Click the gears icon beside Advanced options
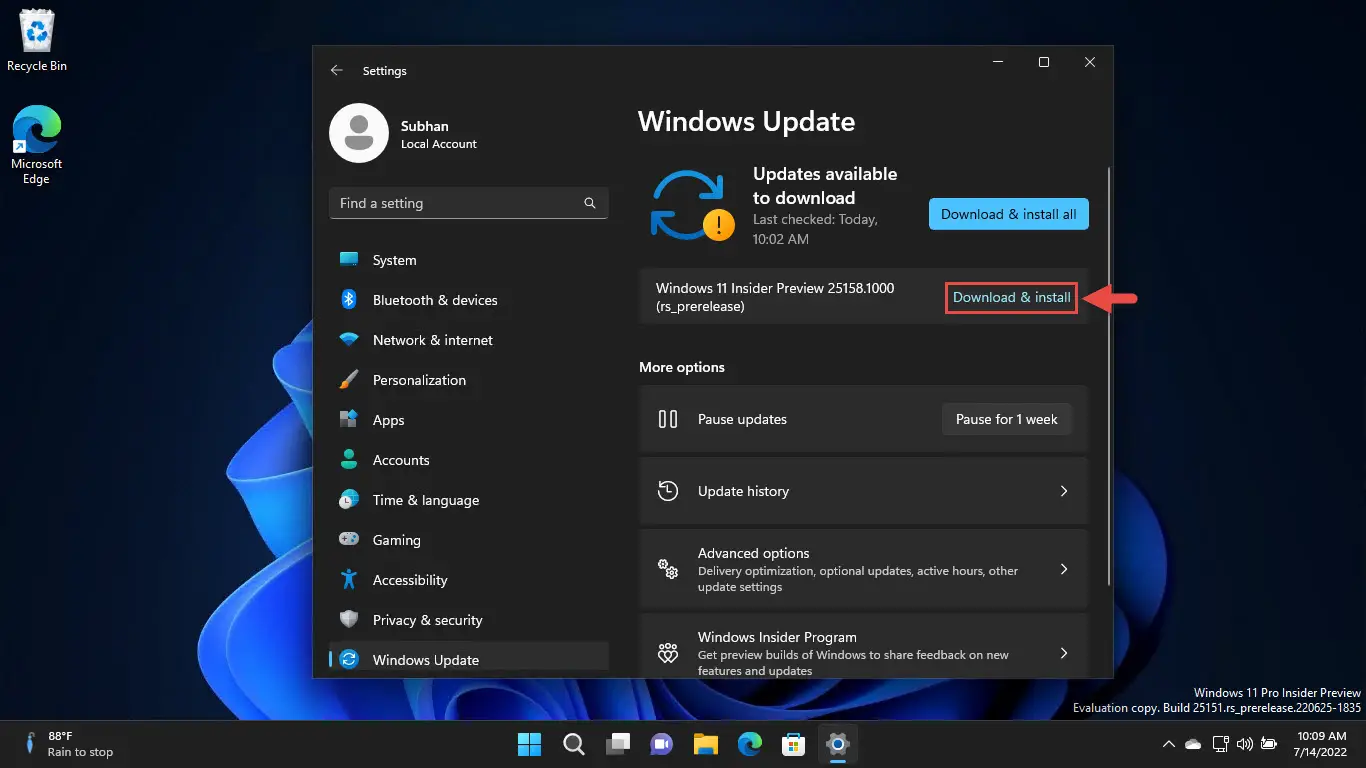This screenshot has height=768, width=1366. 668,570
